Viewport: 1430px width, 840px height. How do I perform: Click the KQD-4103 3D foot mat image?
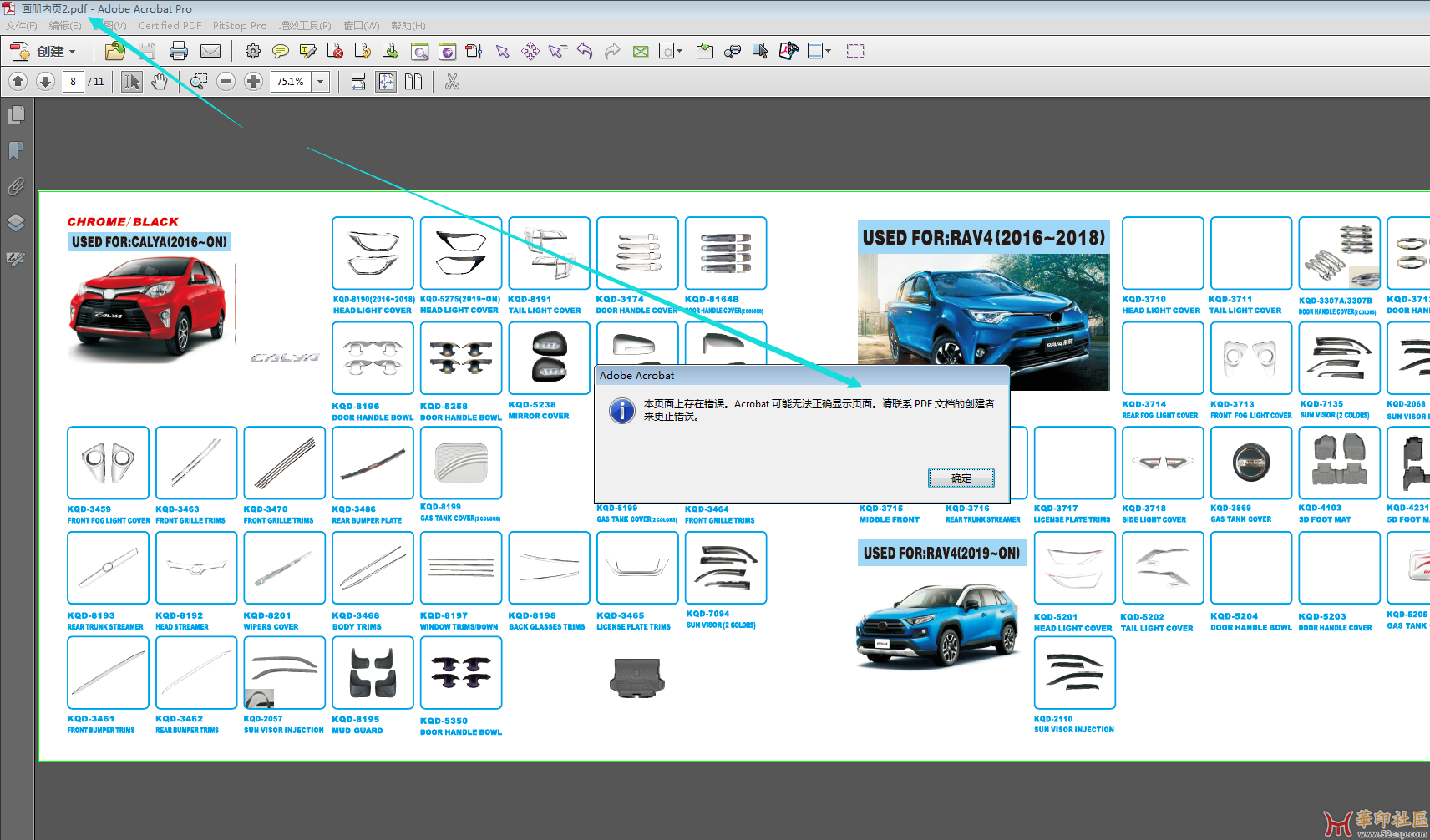tap(1340, 463)
